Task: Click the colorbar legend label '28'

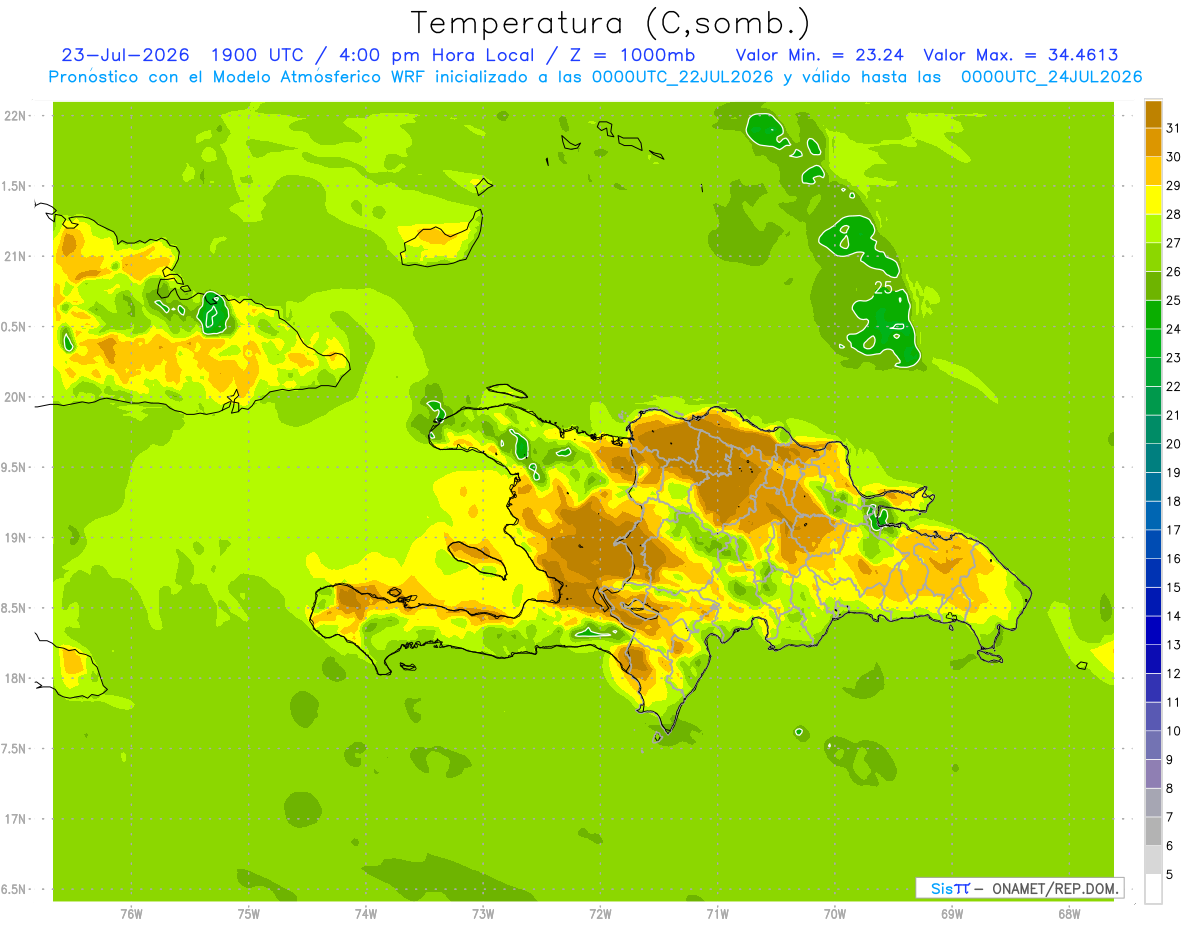Action: 1175,214
